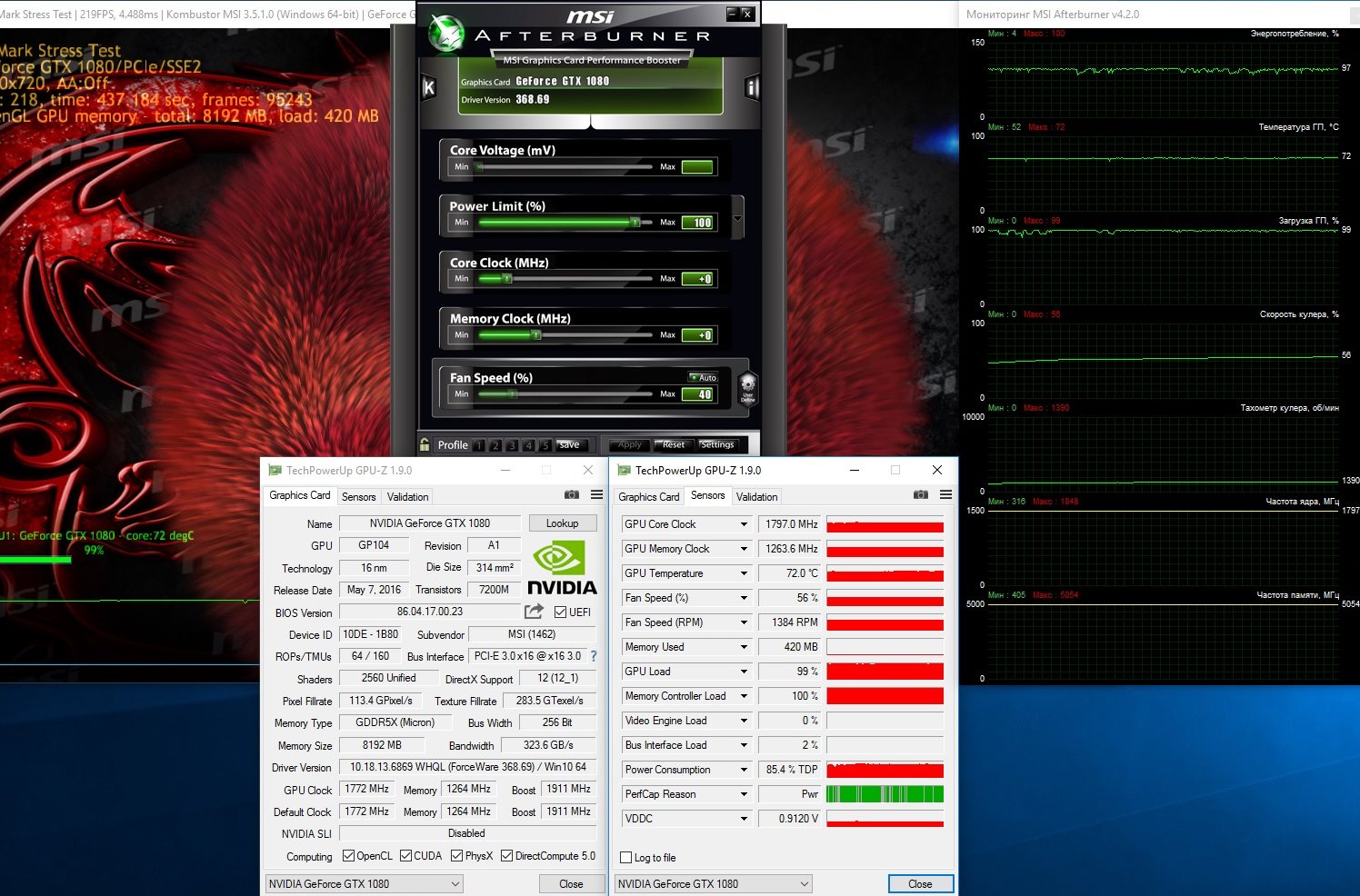Click the NVIDIA logo in GPU-Z
Image resolution: width=1360 pixels, height=896 pixels.
[563, 568]
